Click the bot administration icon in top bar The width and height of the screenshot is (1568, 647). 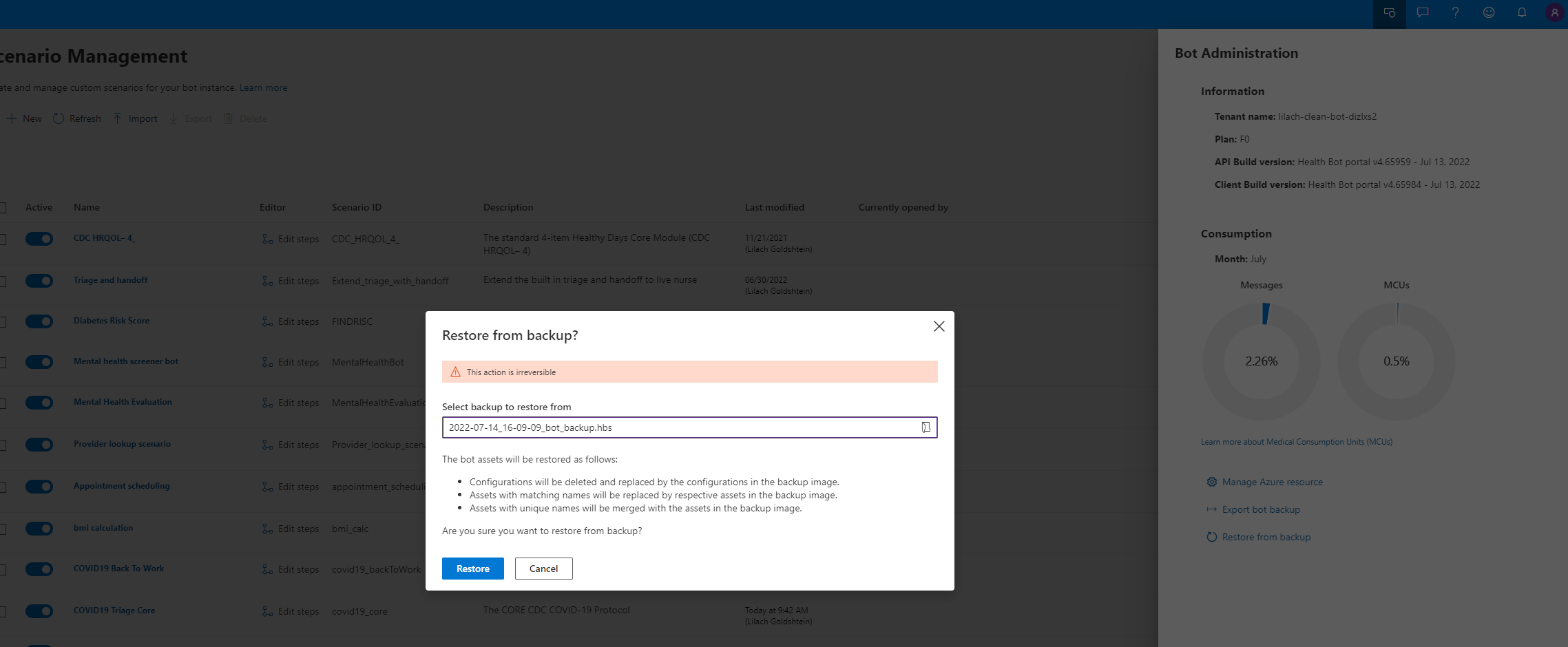(1389, 13)
